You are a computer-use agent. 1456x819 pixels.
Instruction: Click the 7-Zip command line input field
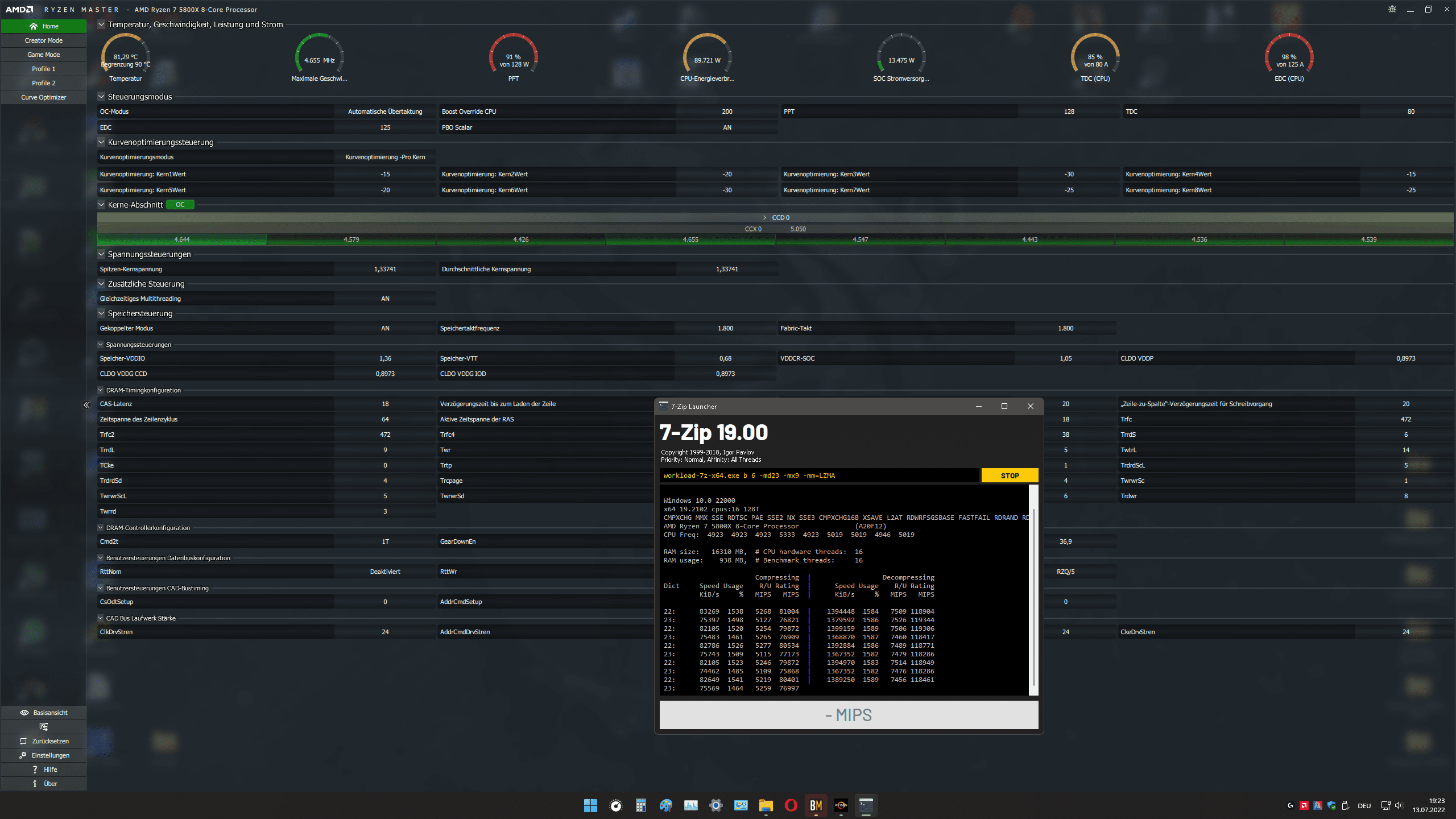pos(820,475)
